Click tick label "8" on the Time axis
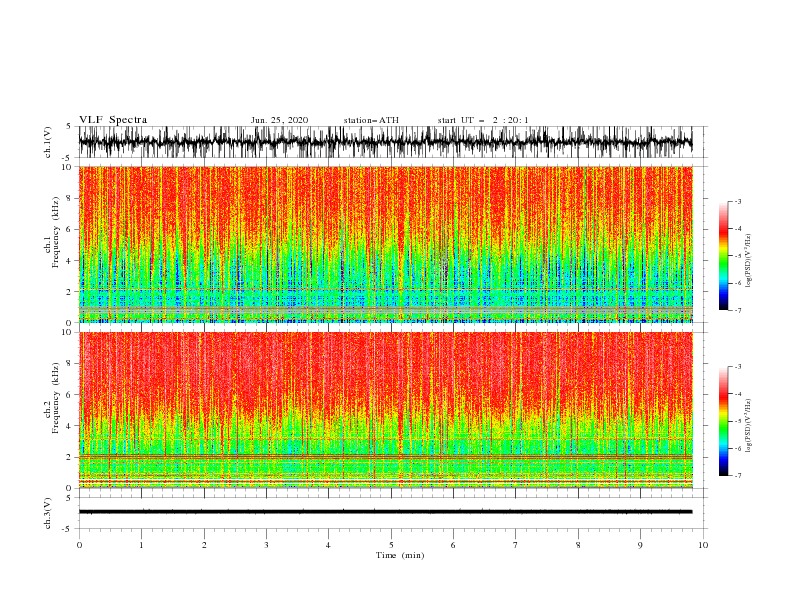Viewport: 792px width, 612px height. click(578, 545)
